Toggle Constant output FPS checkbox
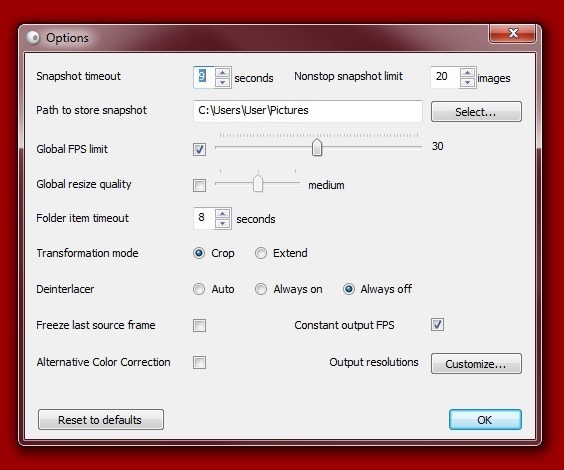This screenshot has width=564, height=470. tap(437, 325)
